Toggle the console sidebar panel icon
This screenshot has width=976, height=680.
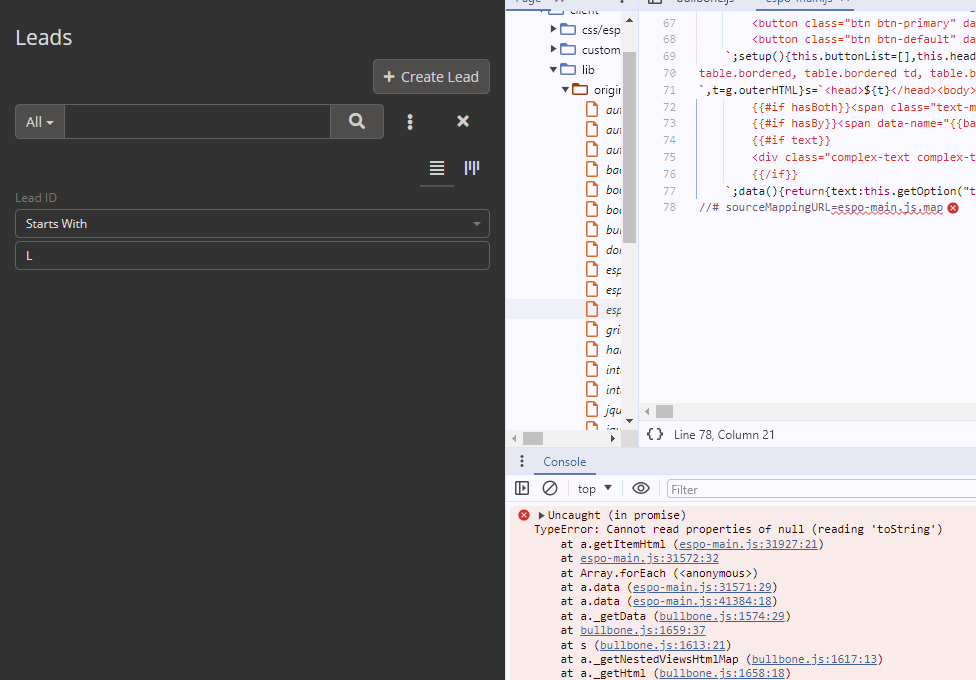click(x=522, y=488)
